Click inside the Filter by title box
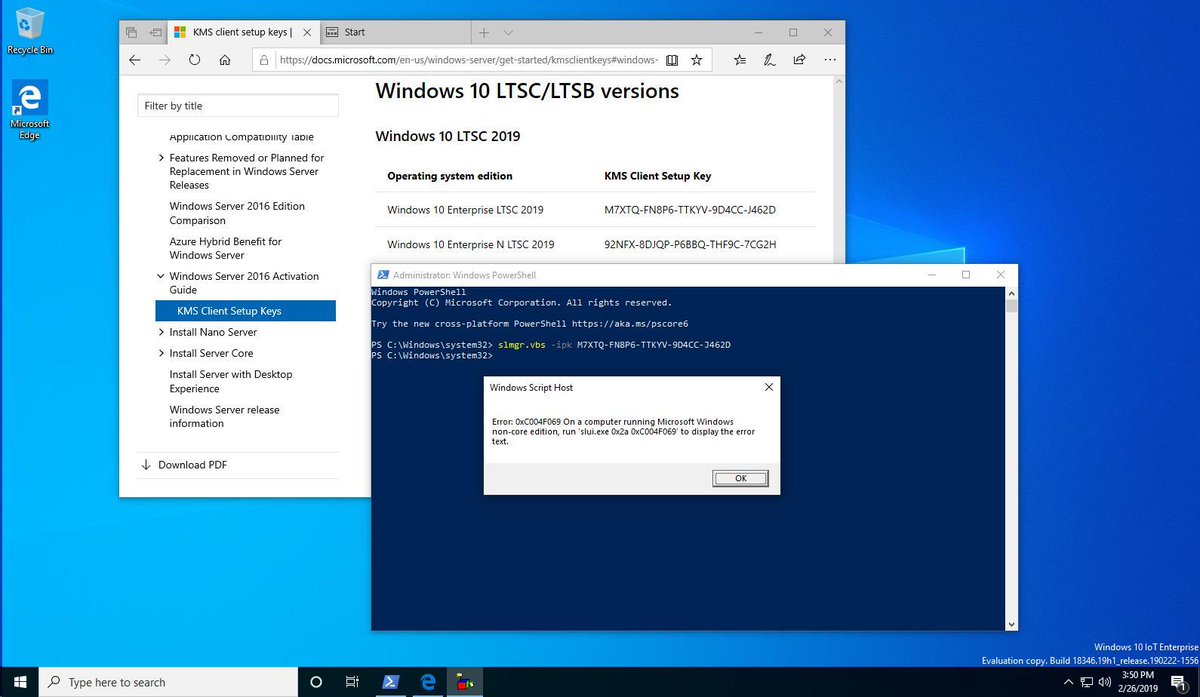1200x697 pixels. pyautogui.click(x=237, y=105)
